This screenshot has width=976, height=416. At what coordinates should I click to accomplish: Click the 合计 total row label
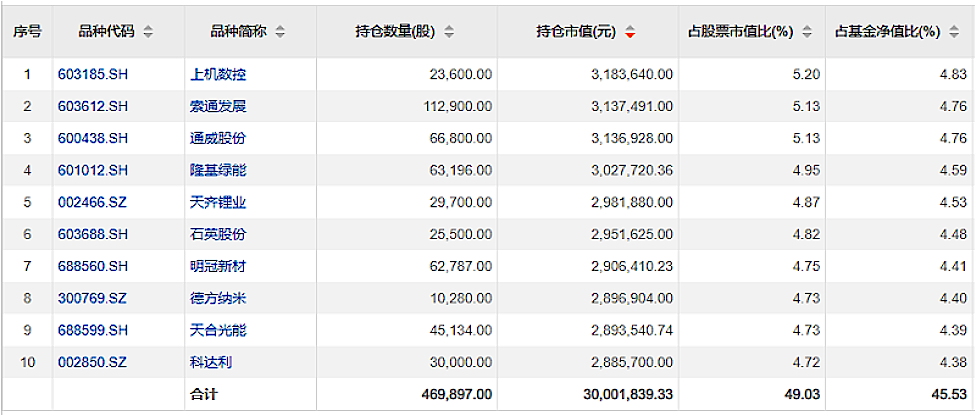tap(203, 394)
